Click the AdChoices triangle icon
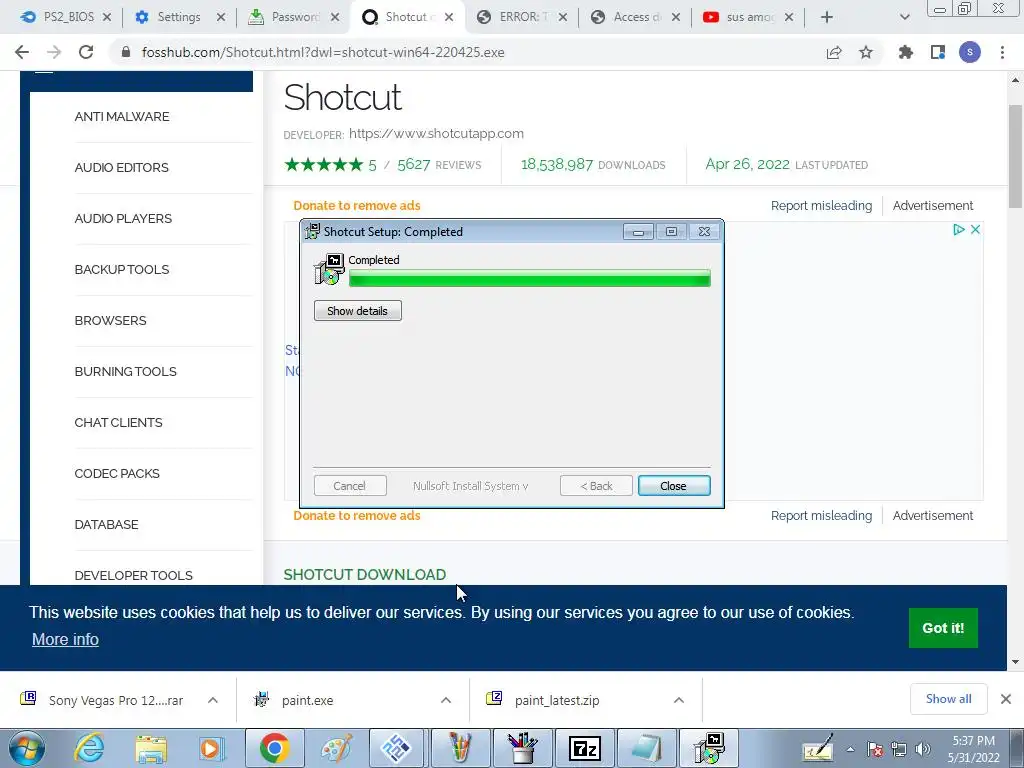 tap(958, 230)
